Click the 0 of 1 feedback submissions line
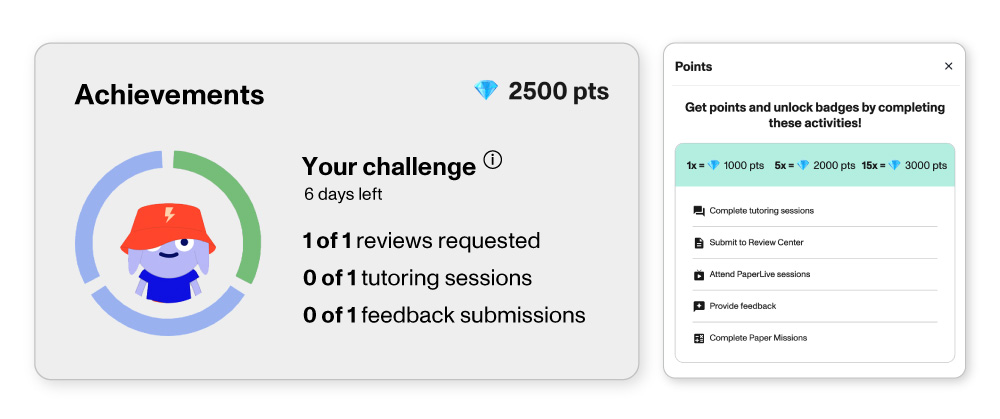The image size is (1000, 419). click(444, 316)
